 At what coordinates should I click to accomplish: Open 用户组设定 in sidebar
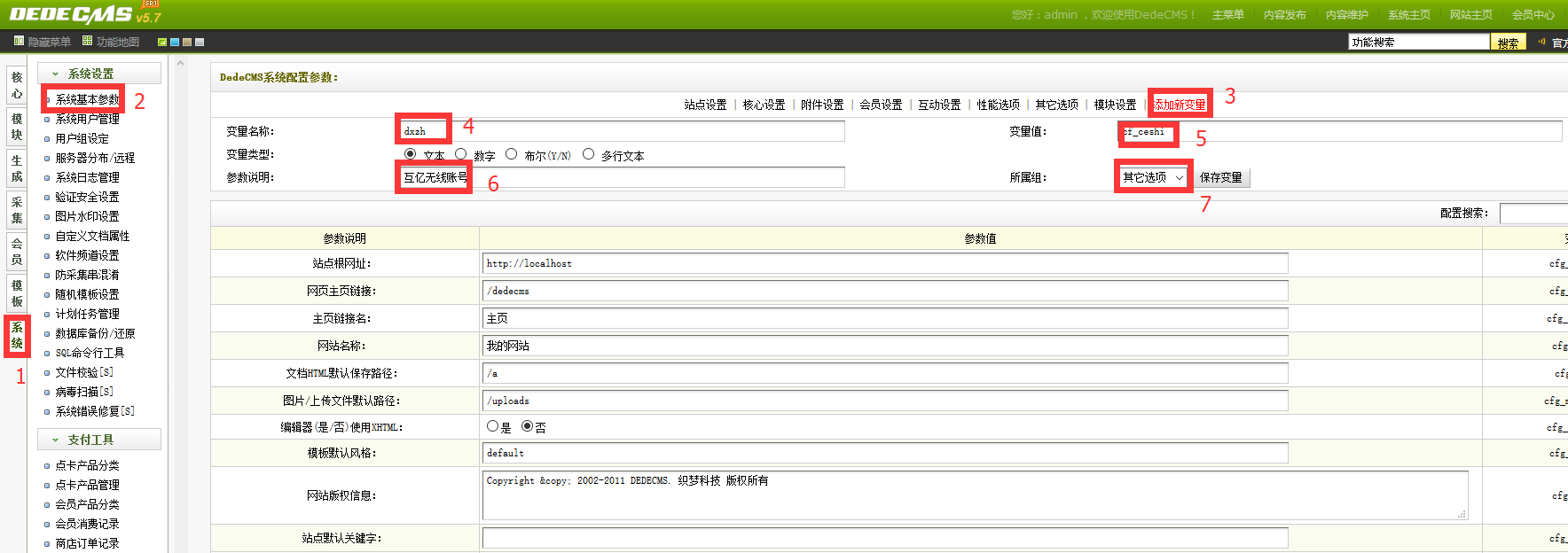click(82, 138)
